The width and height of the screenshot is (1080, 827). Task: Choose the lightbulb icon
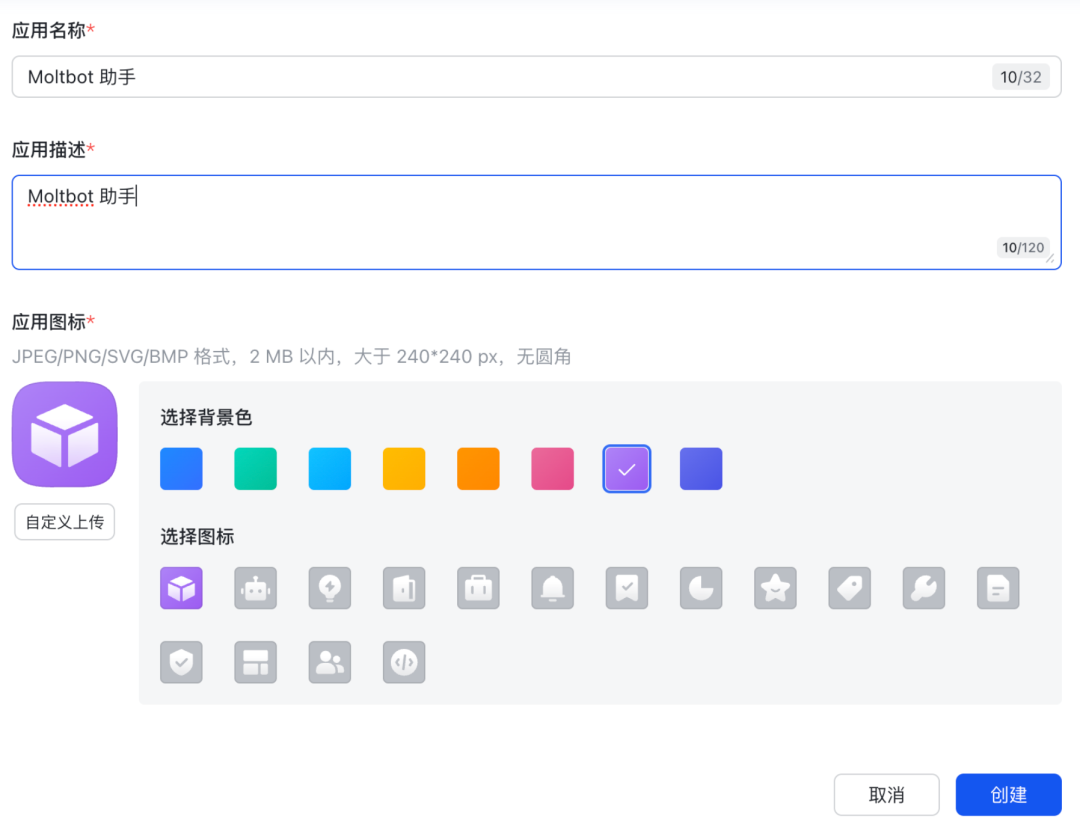[329, 588]
